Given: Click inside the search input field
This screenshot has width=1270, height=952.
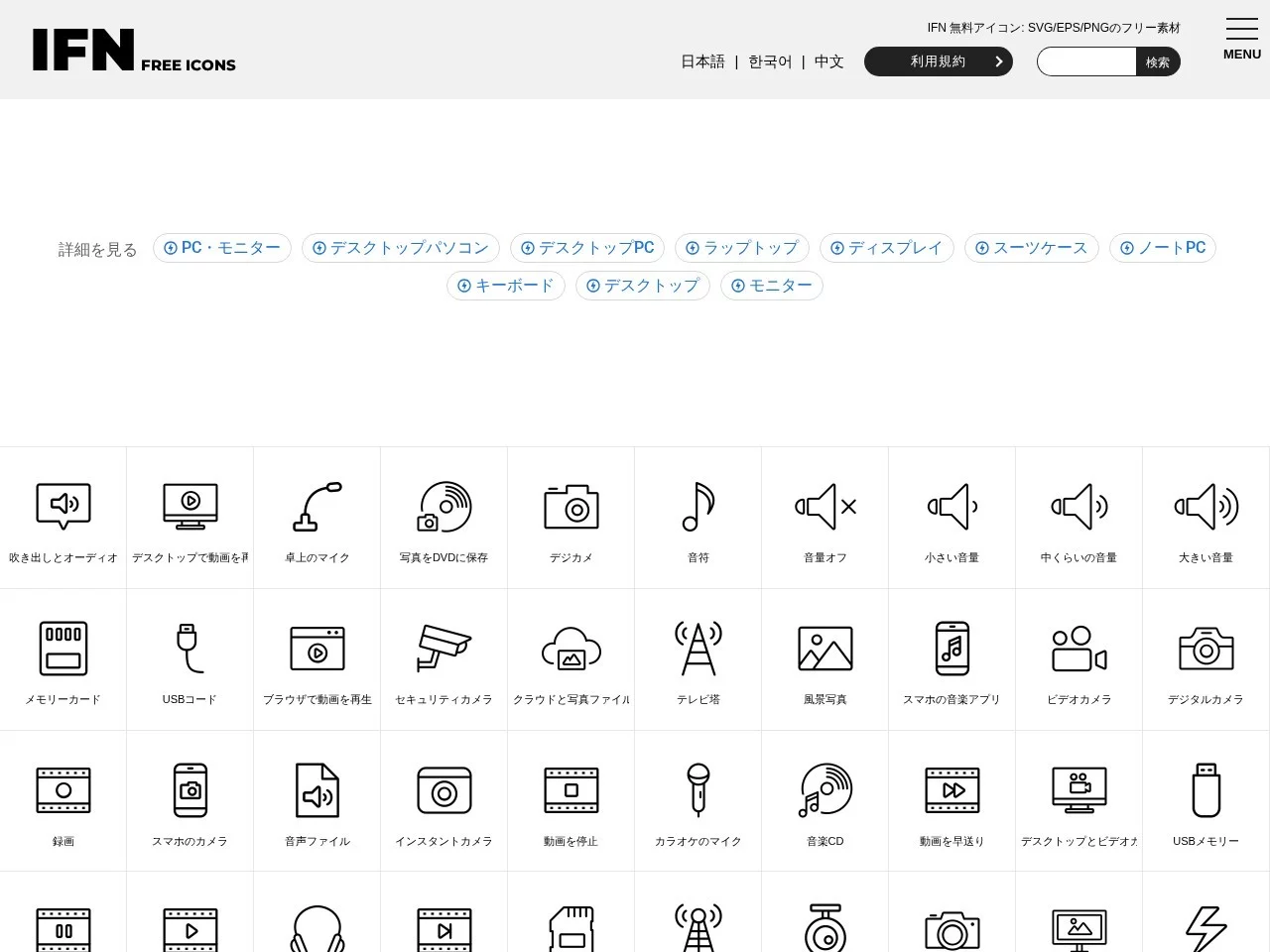Looking at the screenshot, I should point(1085,60).
